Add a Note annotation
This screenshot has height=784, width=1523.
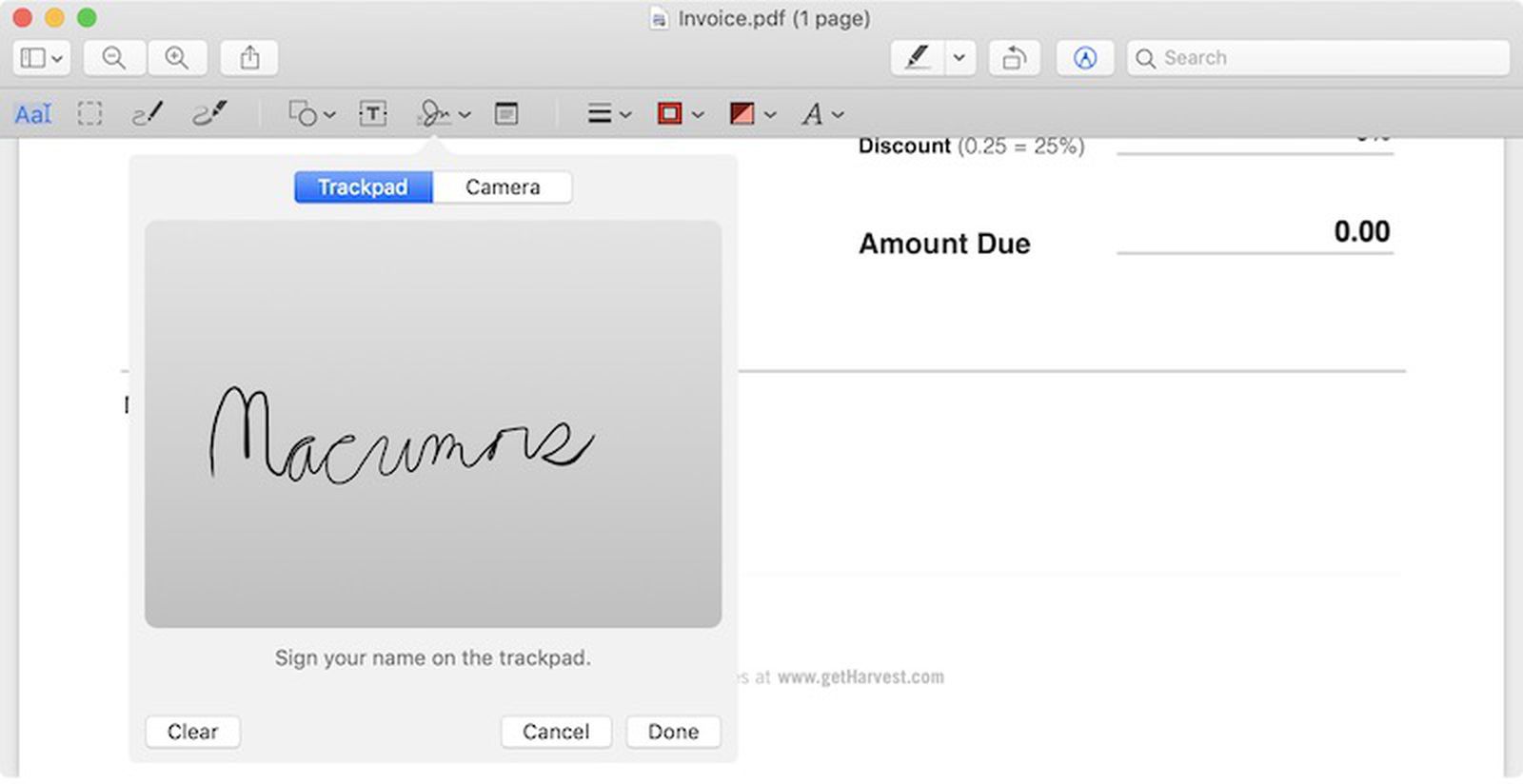click(x=506, y=114)
